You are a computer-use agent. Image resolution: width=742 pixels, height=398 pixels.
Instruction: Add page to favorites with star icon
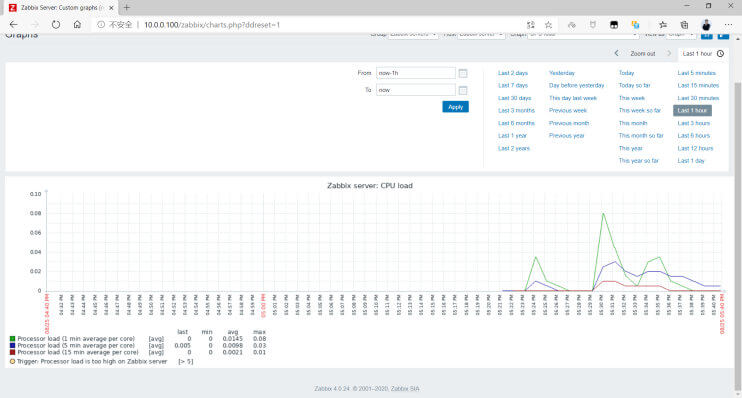pos(548,25)
